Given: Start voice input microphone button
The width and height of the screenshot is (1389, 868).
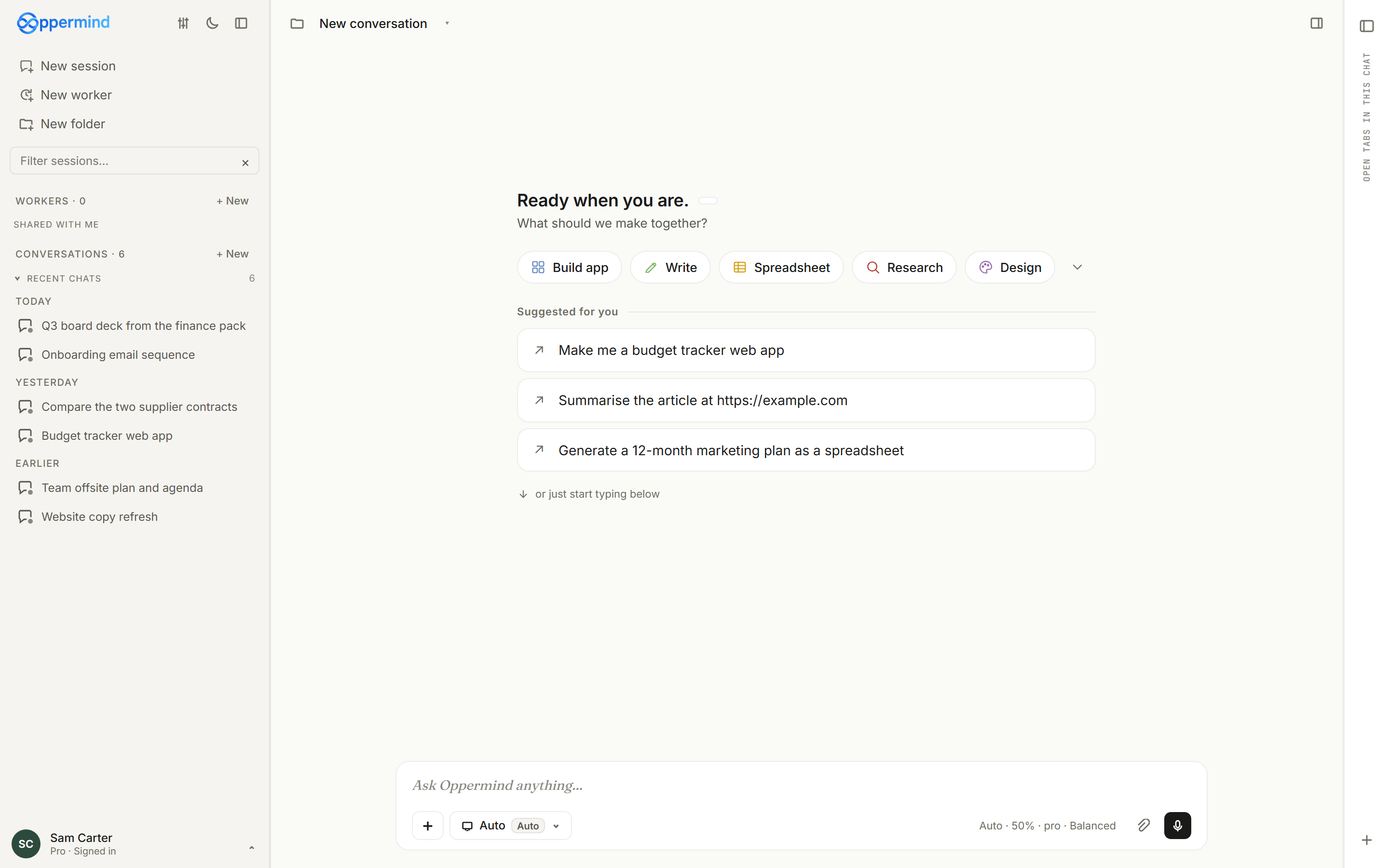Looking at the screenshot, I should point(1177,826).
